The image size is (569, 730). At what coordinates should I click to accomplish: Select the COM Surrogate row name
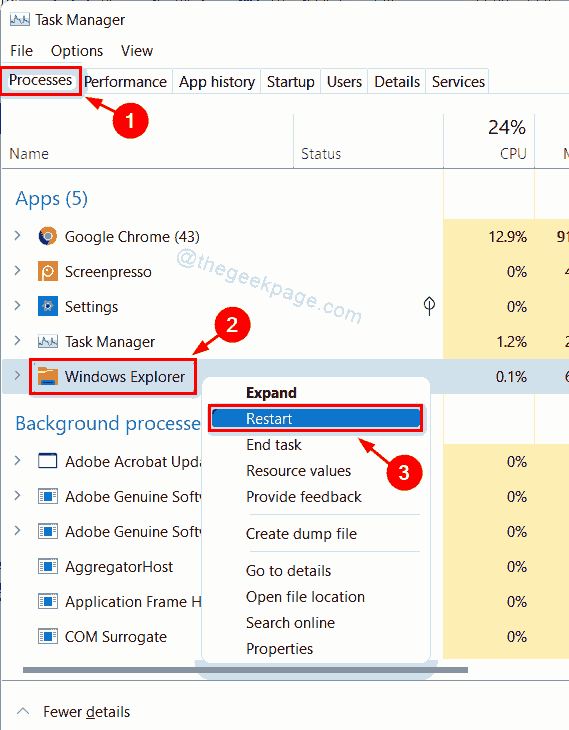point(115,636)
